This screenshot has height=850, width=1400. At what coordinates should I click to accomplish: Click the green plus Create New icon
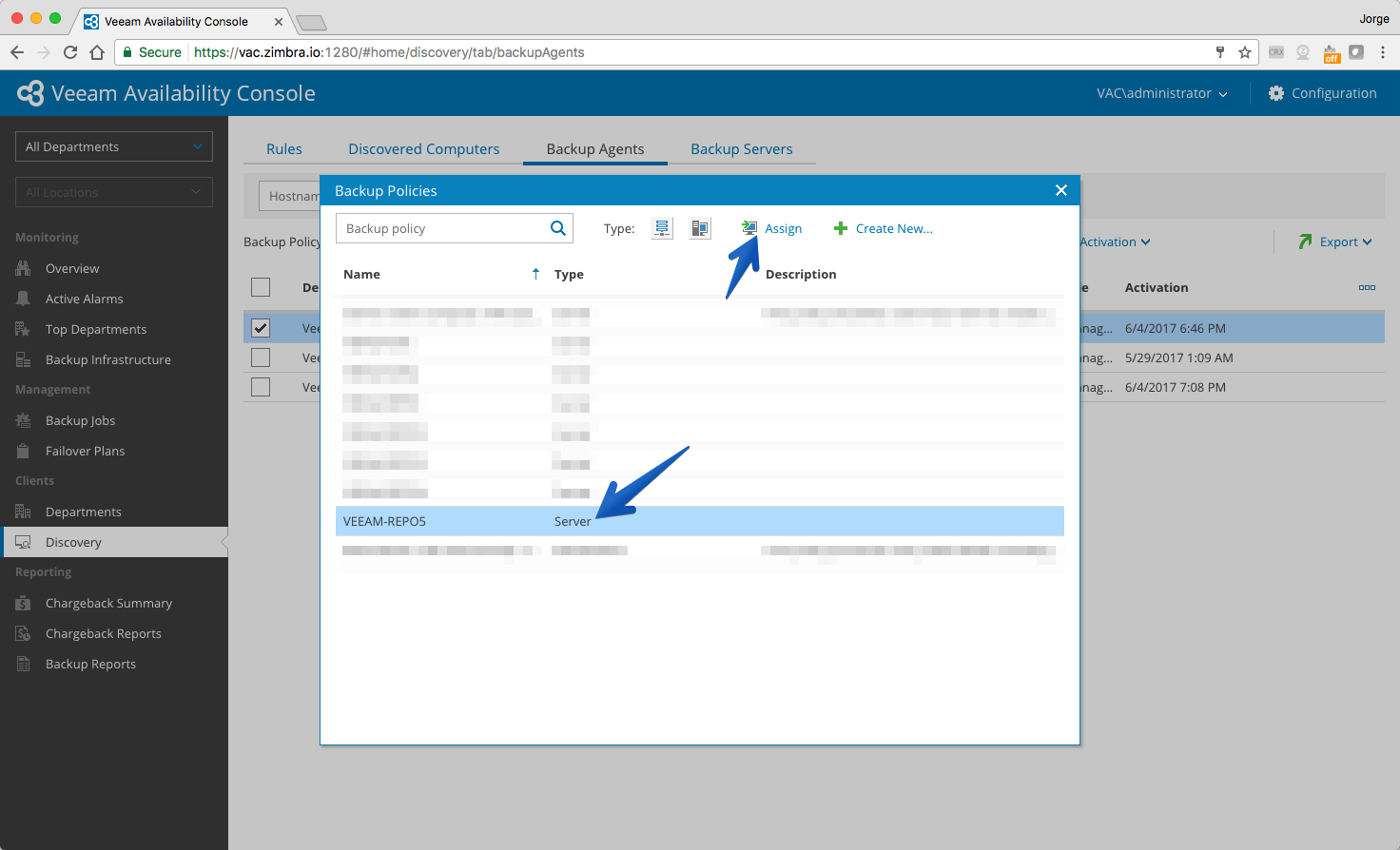click(x=841, y=228)
